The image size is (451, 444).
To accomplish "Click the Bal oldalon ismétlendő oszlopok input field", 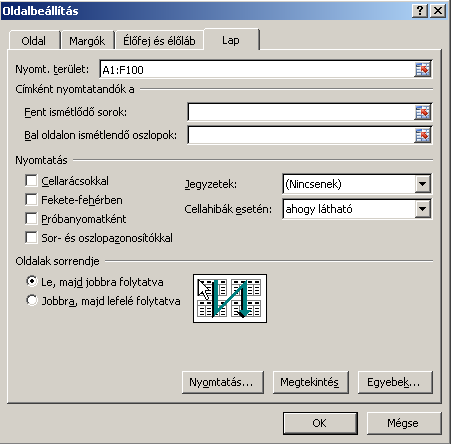I will pyautogui.click(x=301, y=135).
